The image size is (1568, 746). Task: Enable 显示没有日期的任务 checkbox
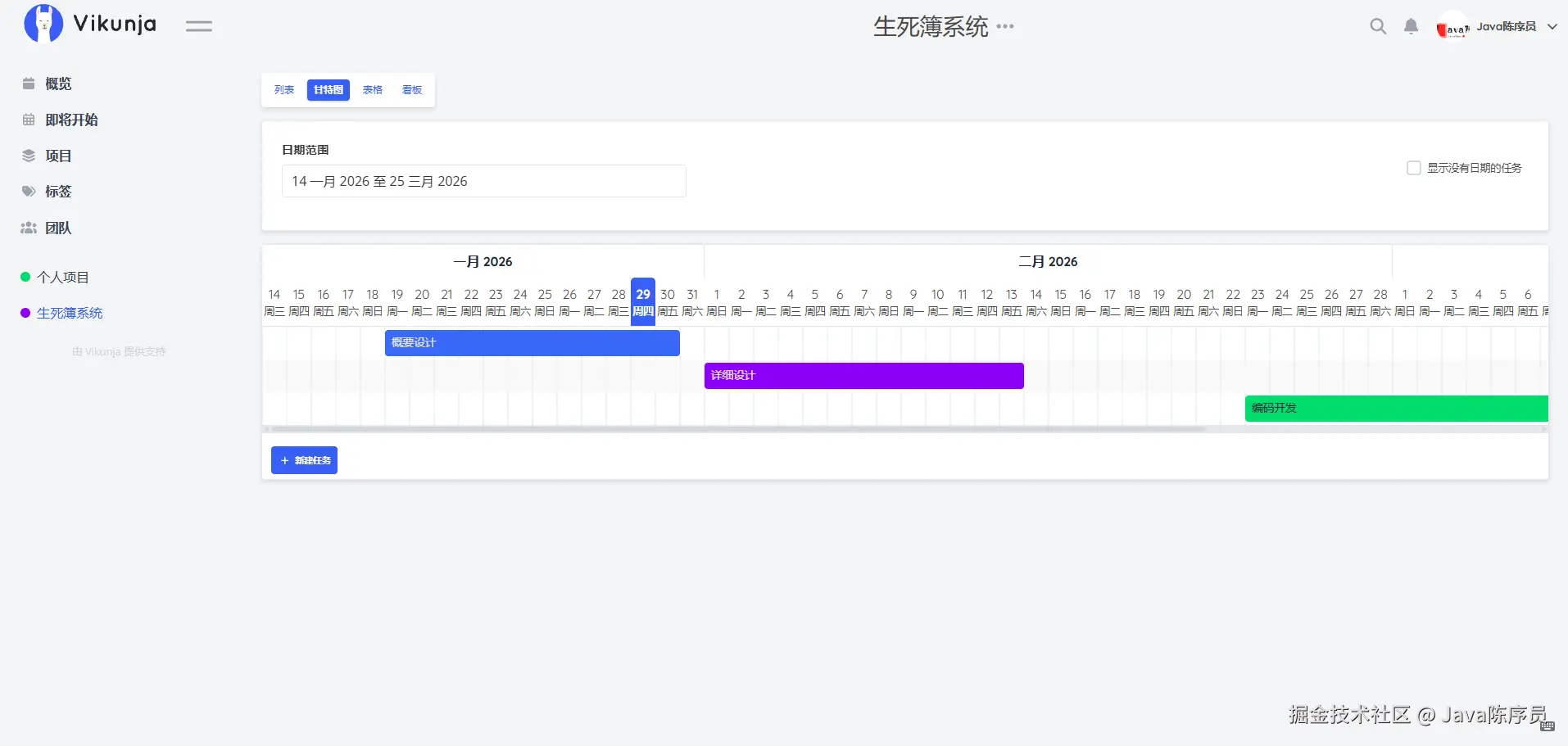(1414, 168)
